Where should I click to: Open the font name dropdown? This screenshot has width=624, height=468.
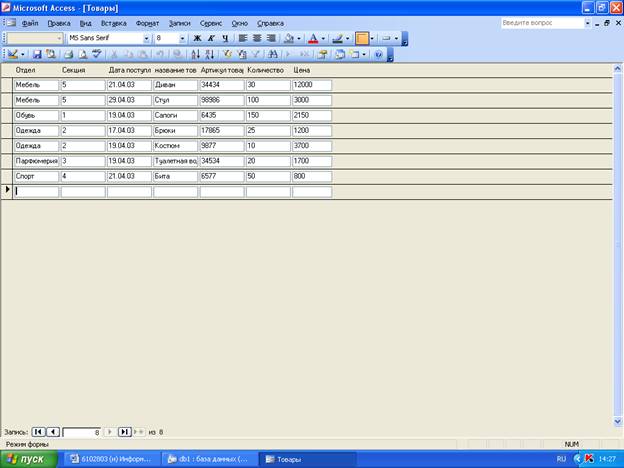coord(147,38)
